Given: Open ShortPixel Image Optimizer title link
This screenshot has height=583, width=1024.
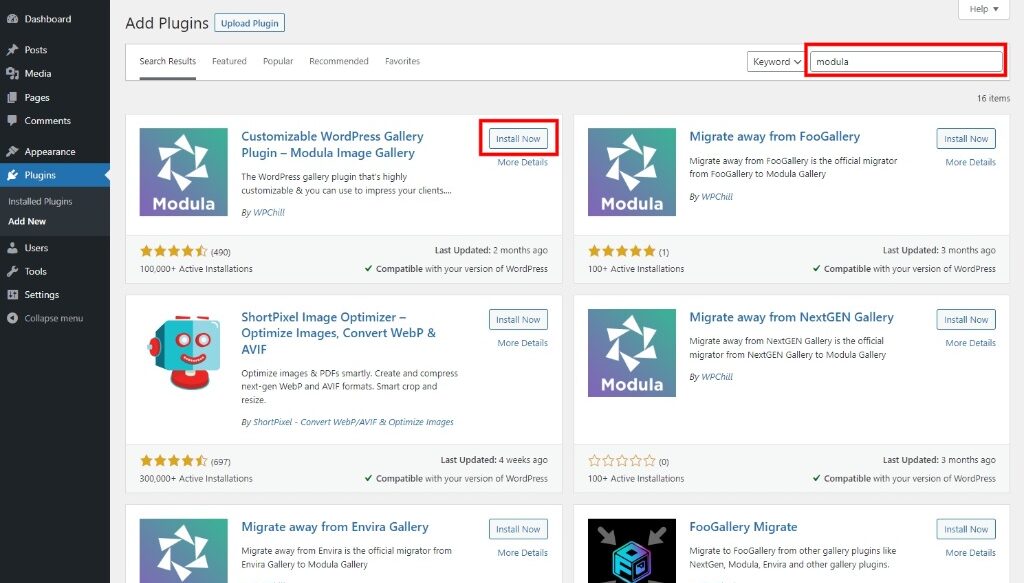Looking at the screenshot, I should click(x=338, y=333).
